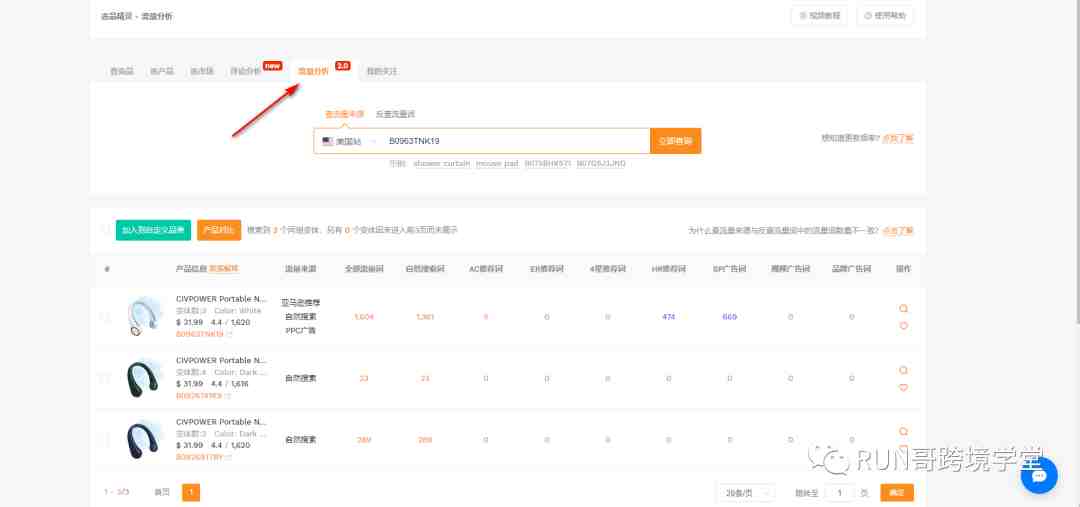
Task: Select the 我的关注 tab
Action: pos(381,71)
